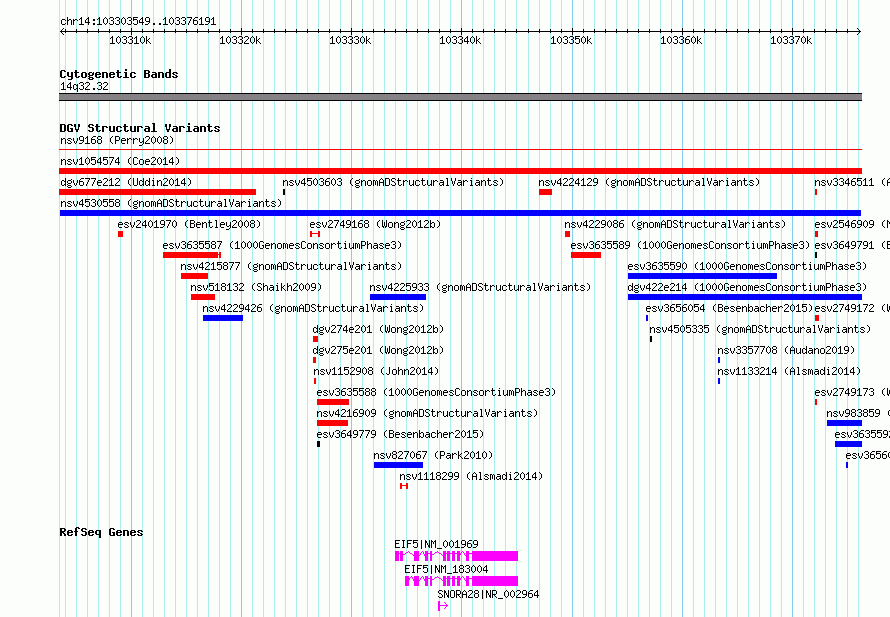Click dgv275e201 (Wong2012b) label
The height and width of the screenshot is (617, 890).
(x=378, y=350)
